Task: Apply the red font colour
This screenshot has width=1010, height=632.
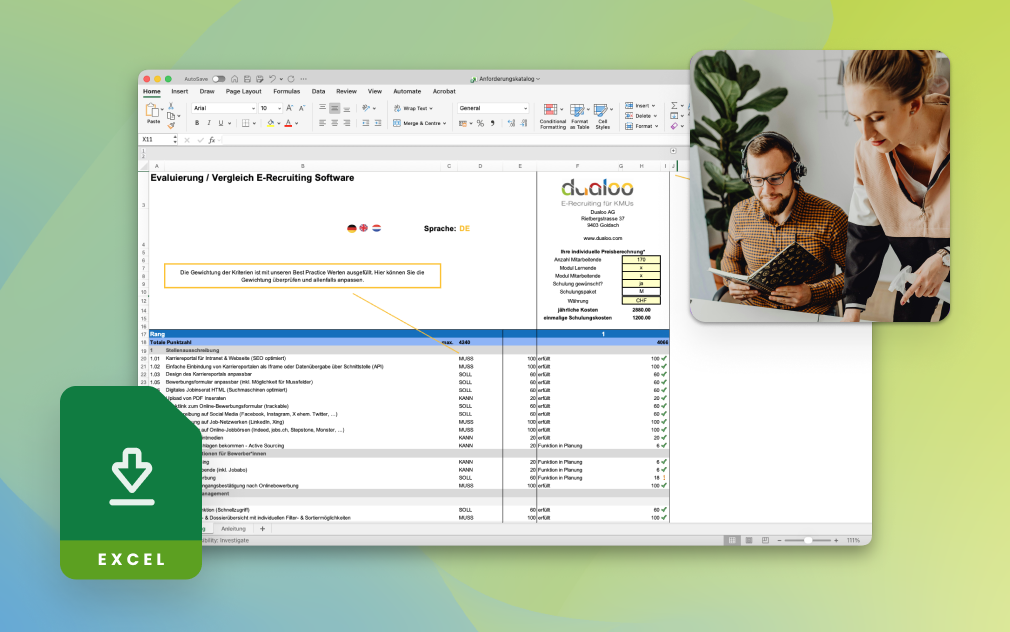Action: [288, 123]
